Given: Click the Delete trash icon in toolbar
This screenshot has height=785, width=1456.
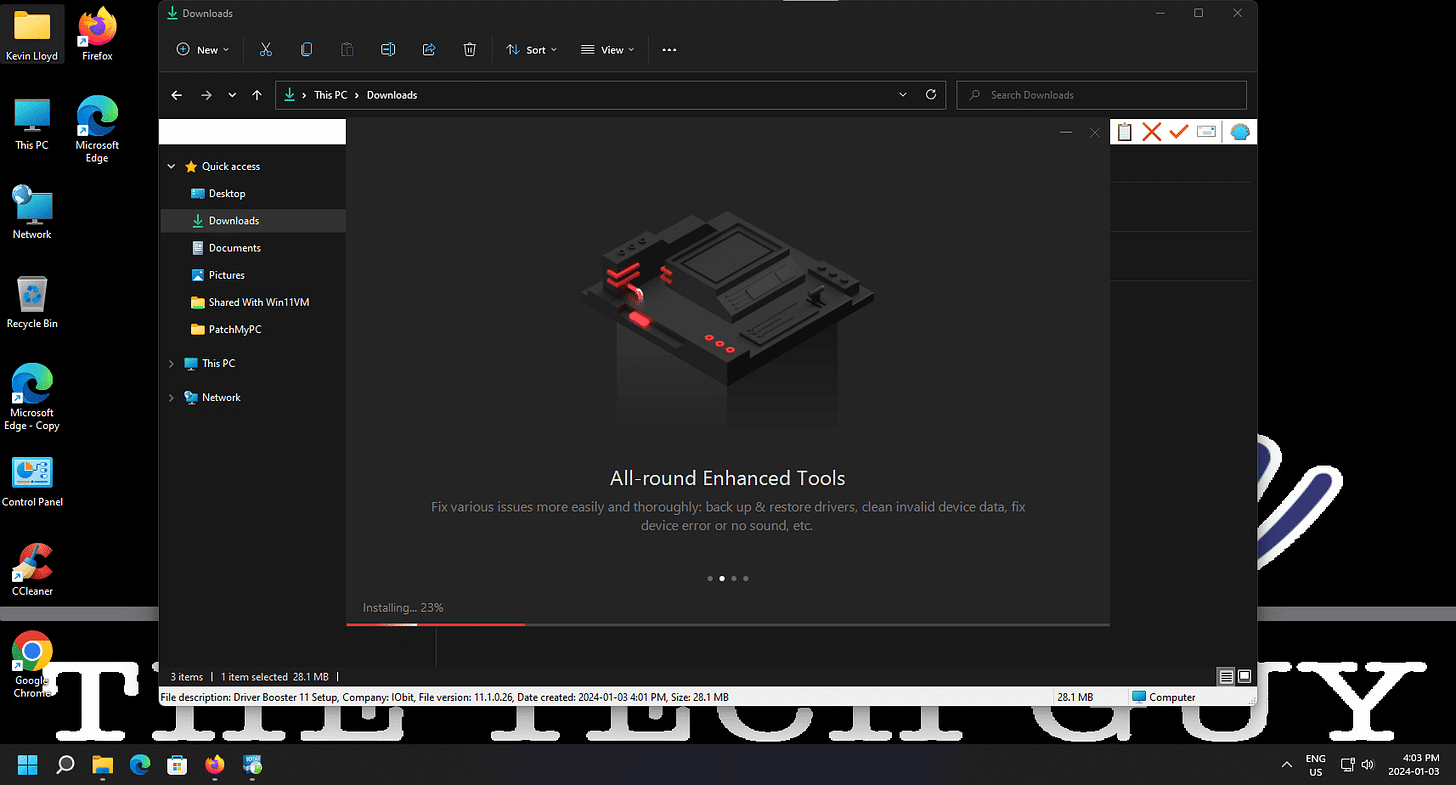Looking at the screenshot, I should click(470, 50).
